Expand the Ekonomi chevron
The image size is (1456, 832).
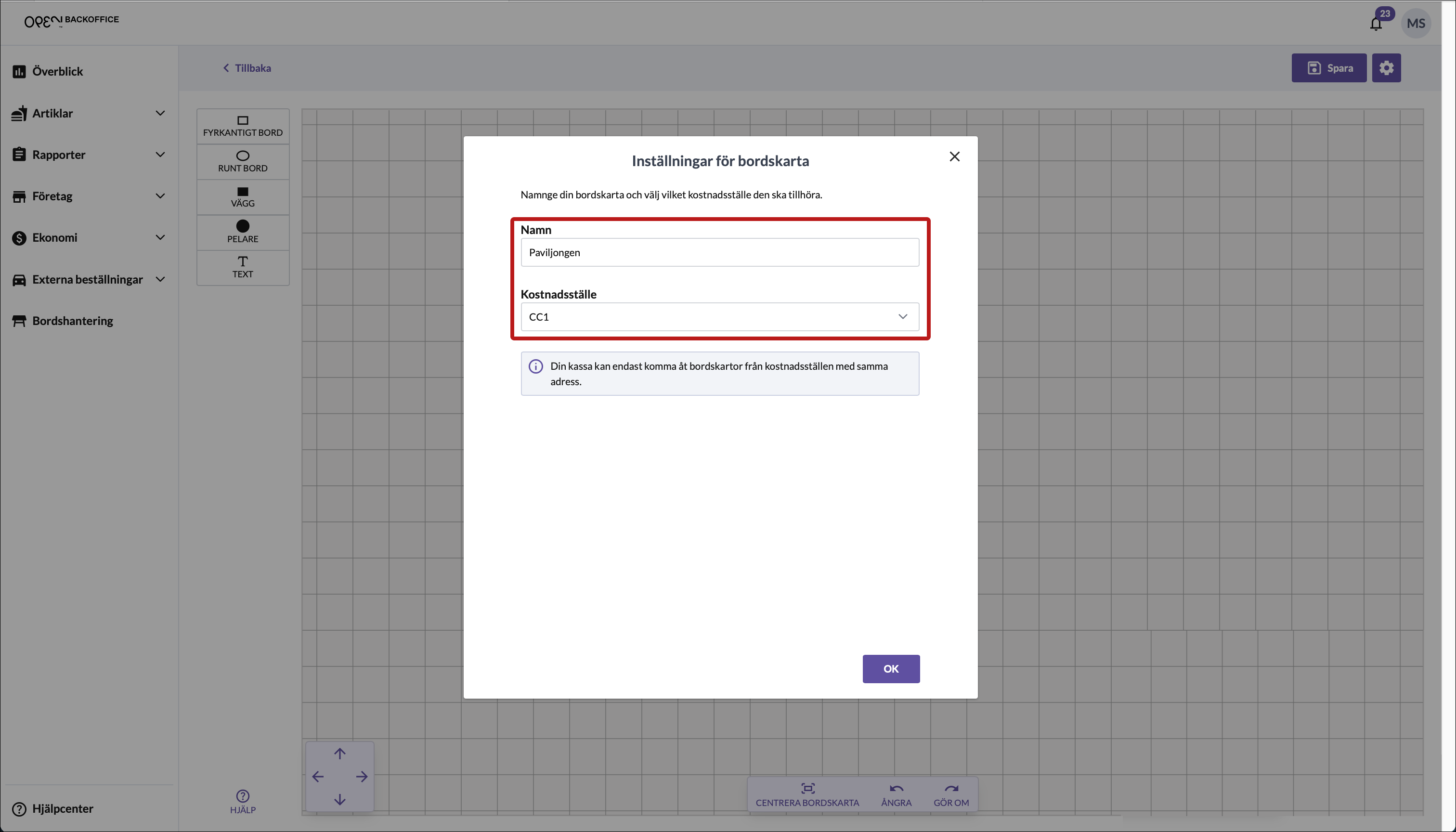160,238
